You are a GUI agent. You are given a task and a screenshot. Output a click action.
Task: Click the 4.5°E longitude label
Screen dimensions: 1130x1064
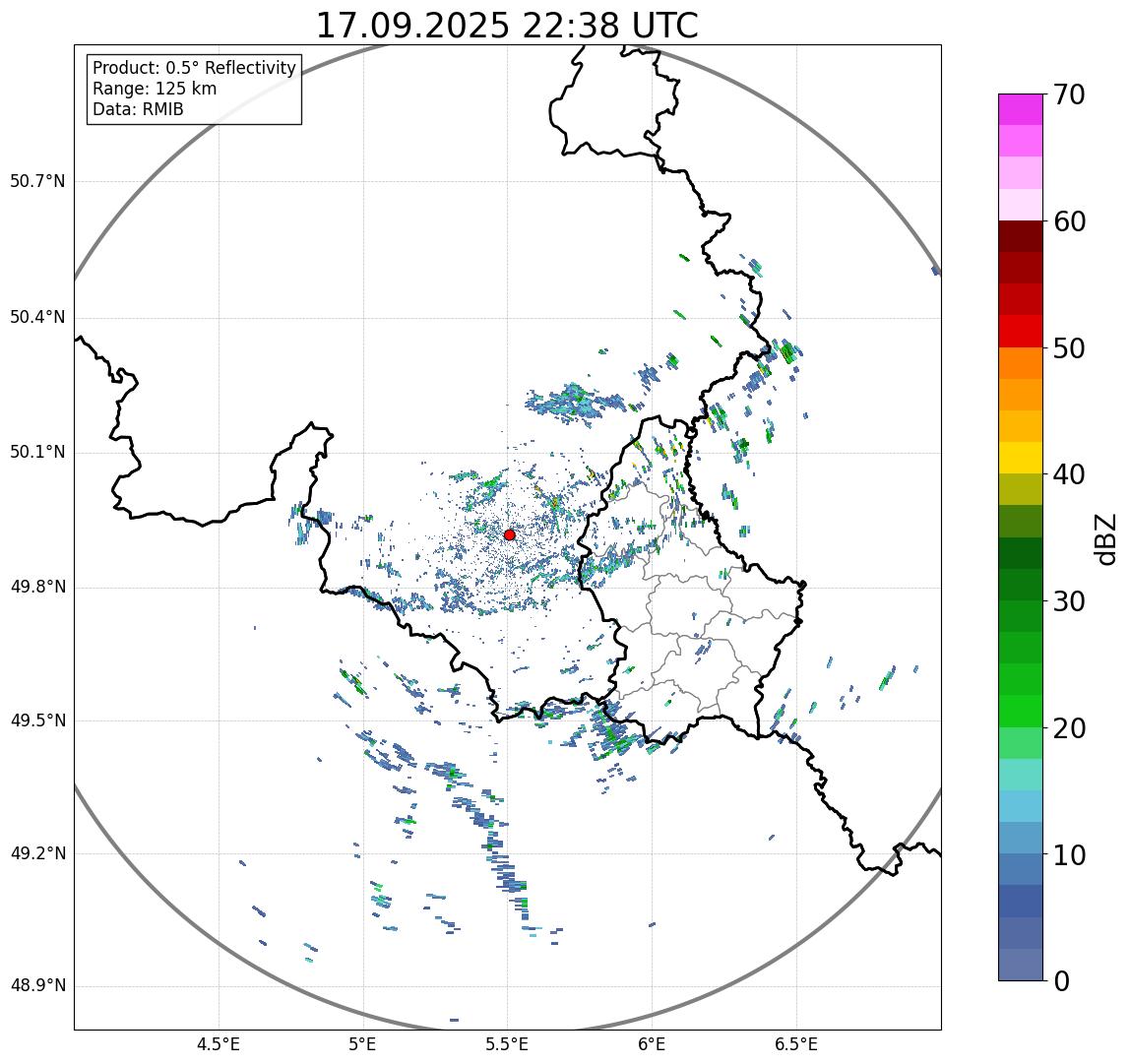219,1044
